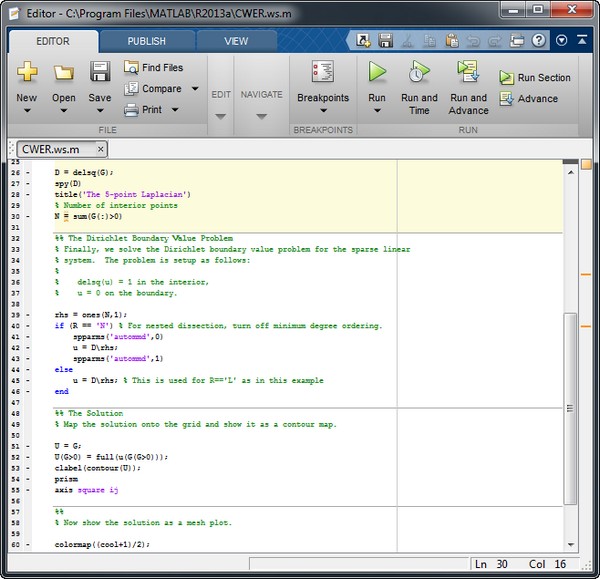Click the New file icon
Viewport: 600px width, 579px height.
(27, 73)
